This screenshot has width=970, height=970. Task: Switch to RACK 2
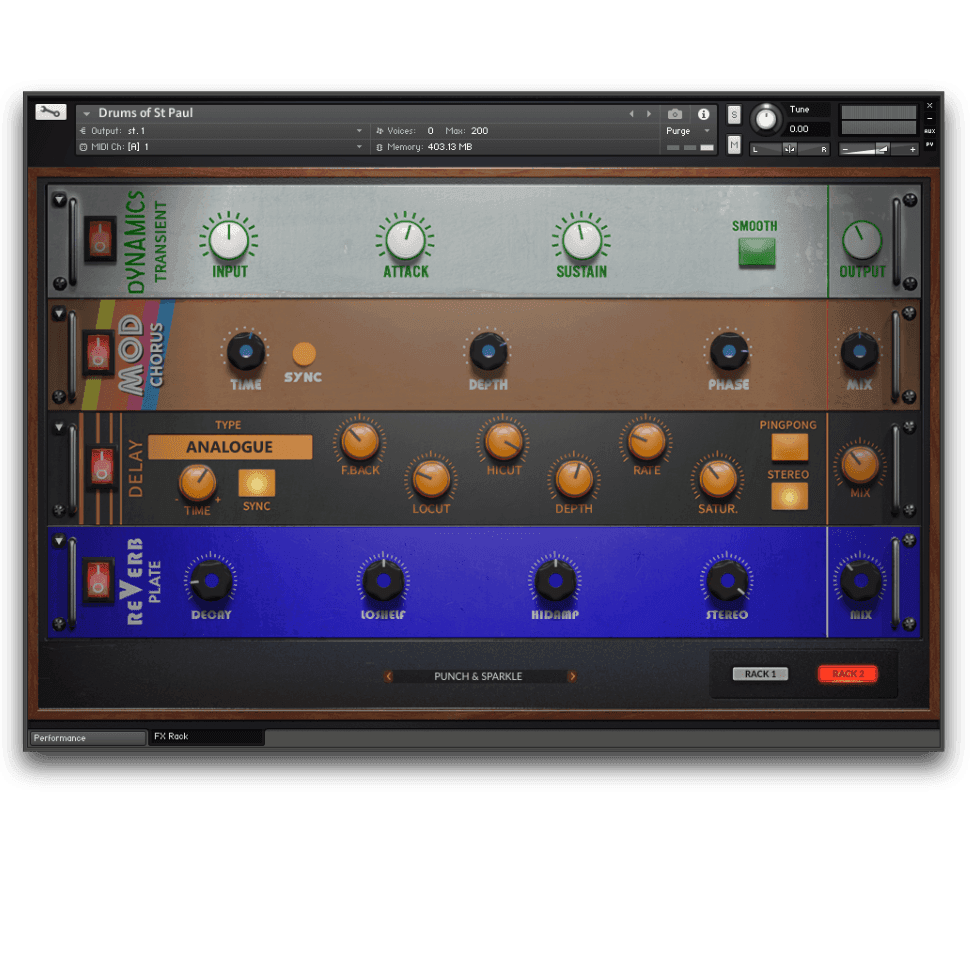[848, 674]
